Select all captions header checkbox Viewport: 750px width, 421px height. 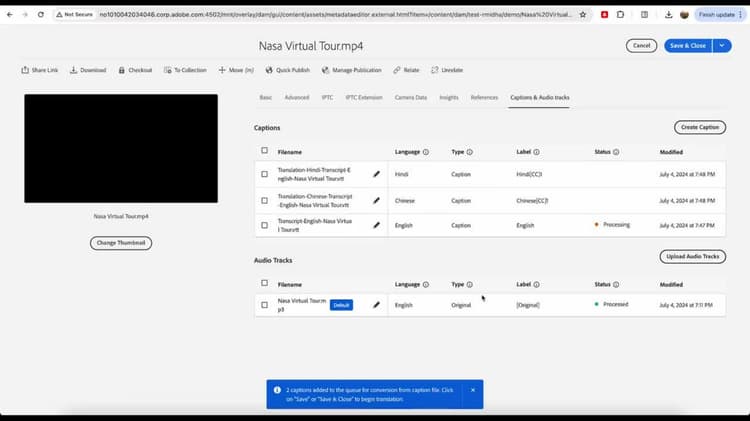(265, 150)
